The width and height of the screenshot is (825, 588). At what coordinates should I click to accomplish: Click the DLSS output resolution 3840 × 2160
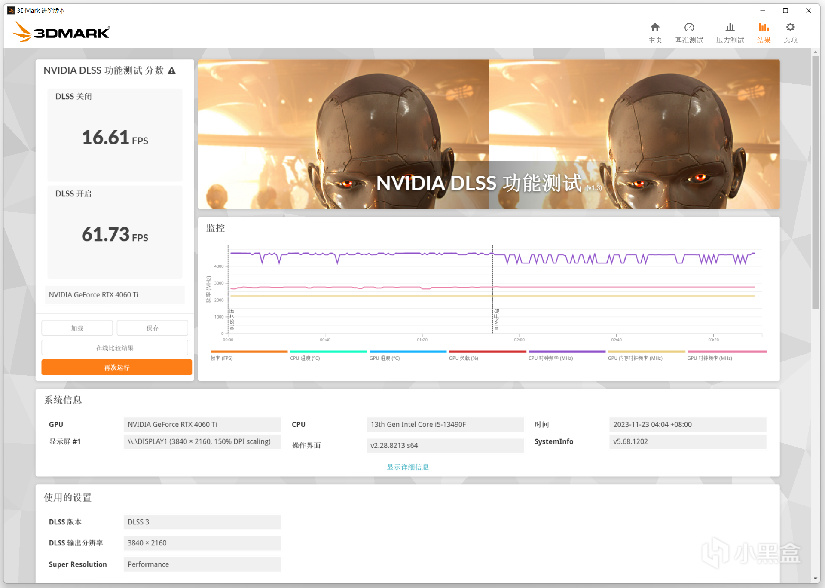[x=202, y=543]
